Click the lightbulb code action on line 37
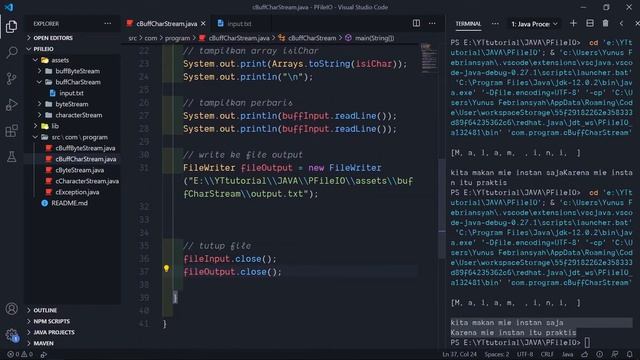 (166, 269)
